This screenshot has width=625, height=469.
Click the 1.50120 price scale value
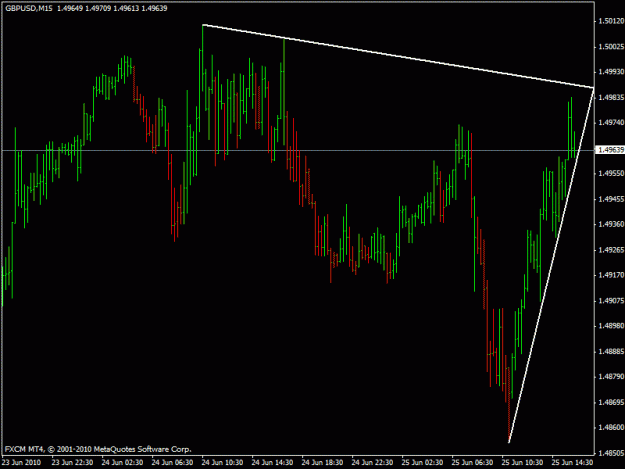pyautogui.click(x=611, y=21)
